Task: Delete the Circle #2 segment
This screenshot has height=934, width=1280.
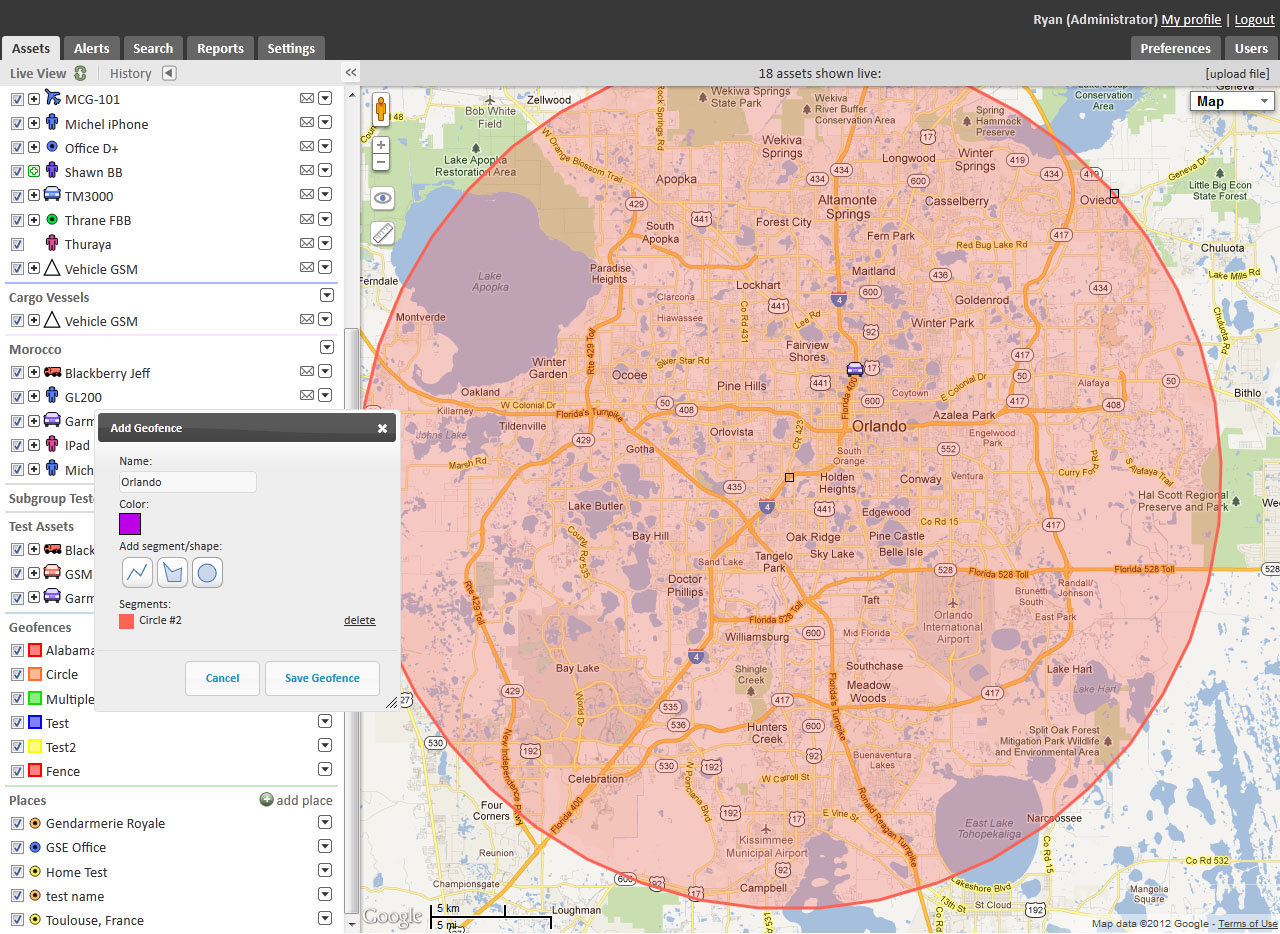Action: click(359, 620)
